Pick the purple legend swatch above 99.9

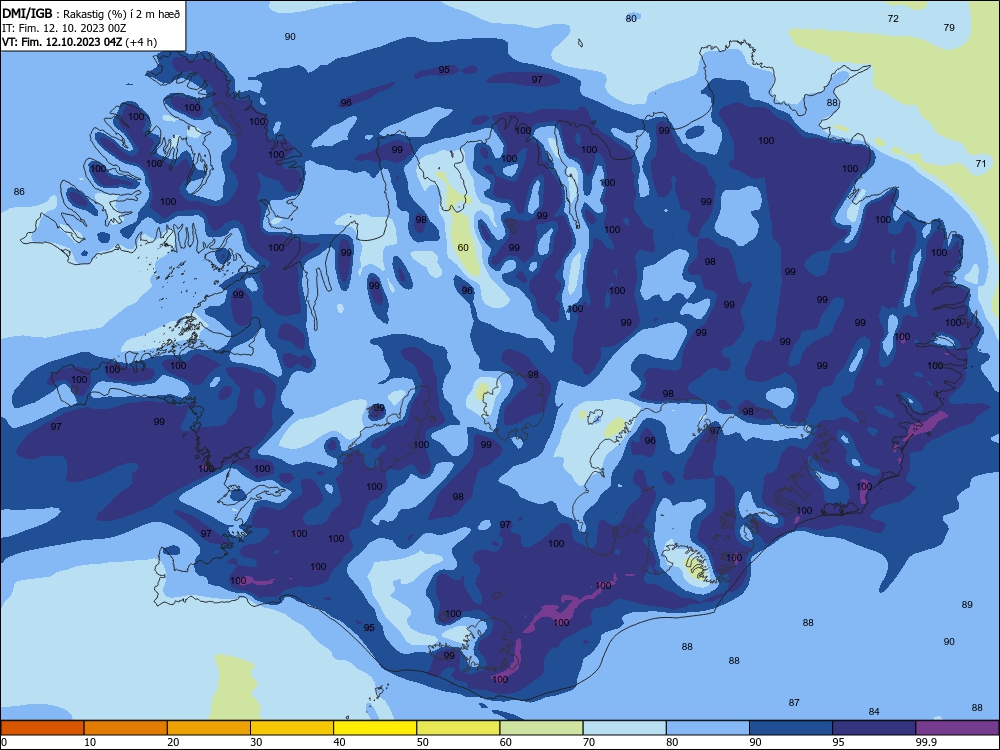957,728
